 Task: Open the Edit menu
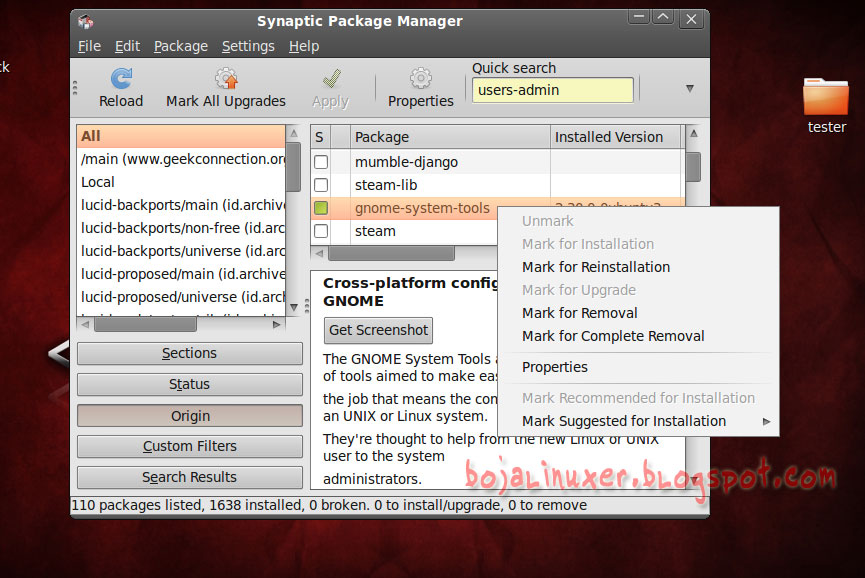pos(127,46)
